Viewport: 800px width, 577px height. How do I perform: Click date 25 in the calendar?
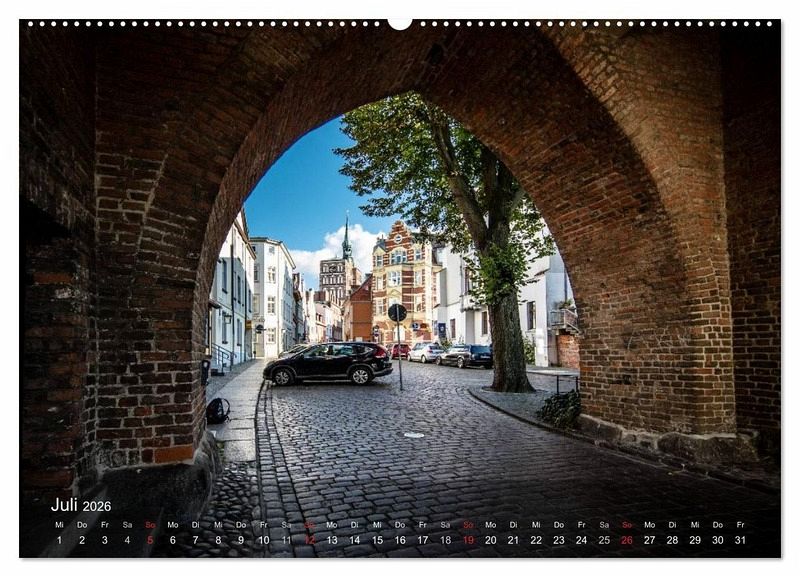pos(604,540)
